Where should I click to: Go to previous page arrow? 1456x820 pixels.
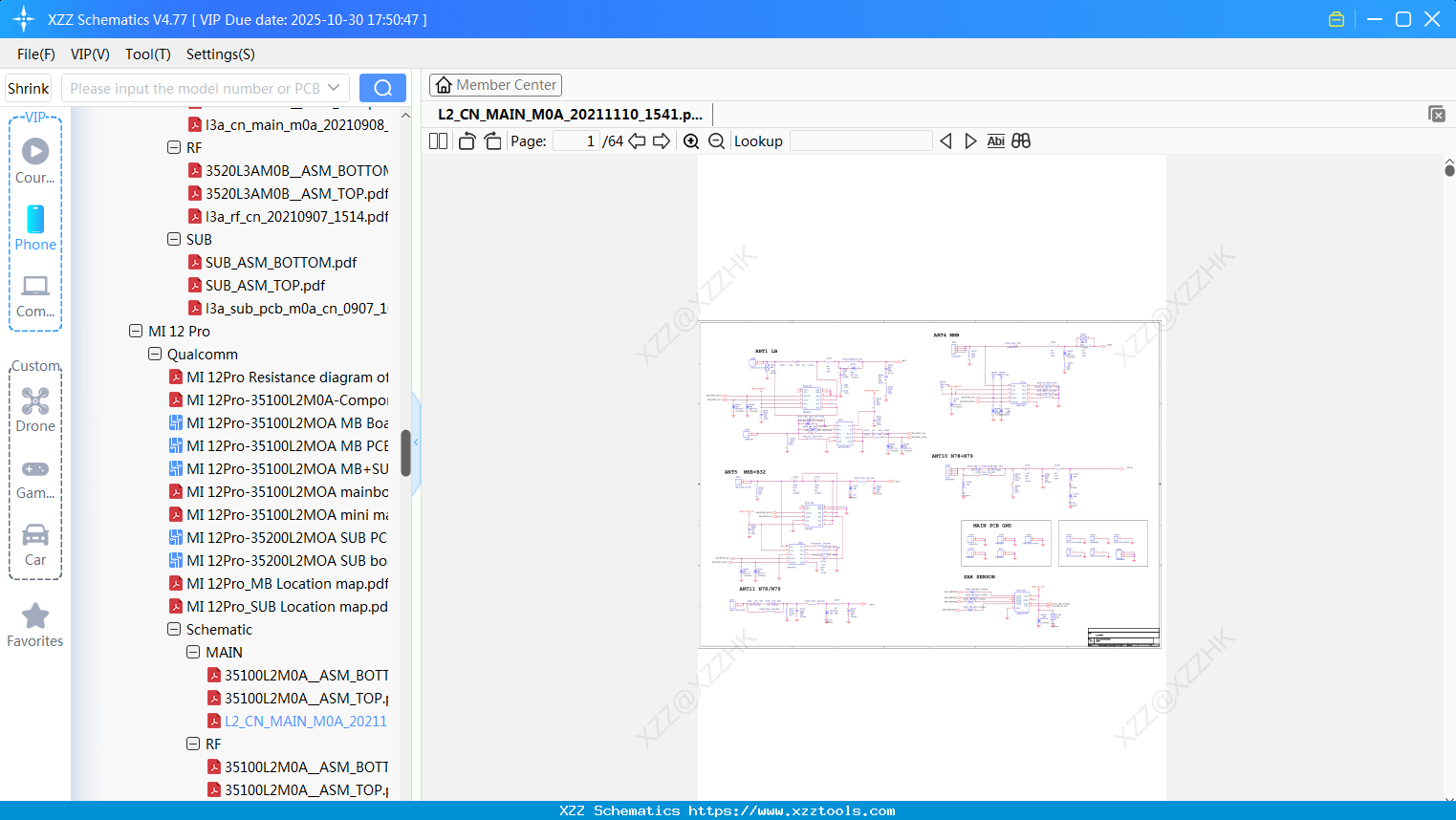637,141
